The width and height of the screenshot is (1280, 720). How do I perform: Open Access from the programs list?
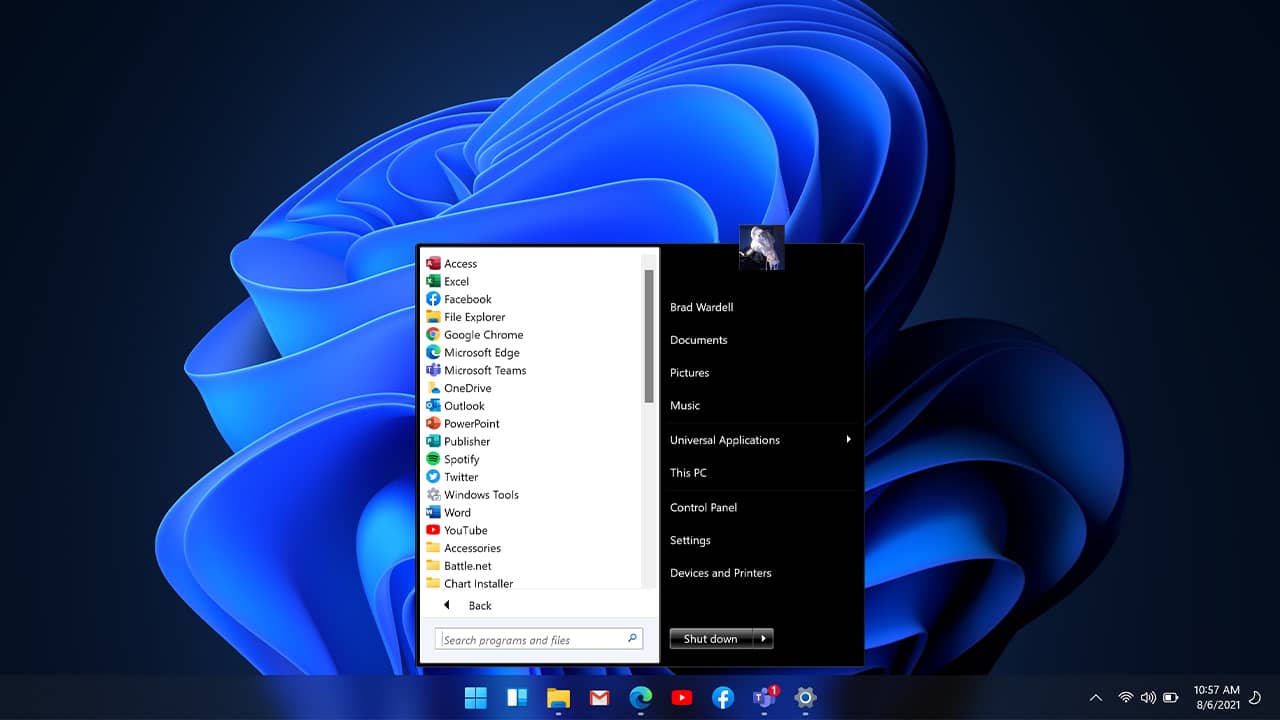(452, 264)
